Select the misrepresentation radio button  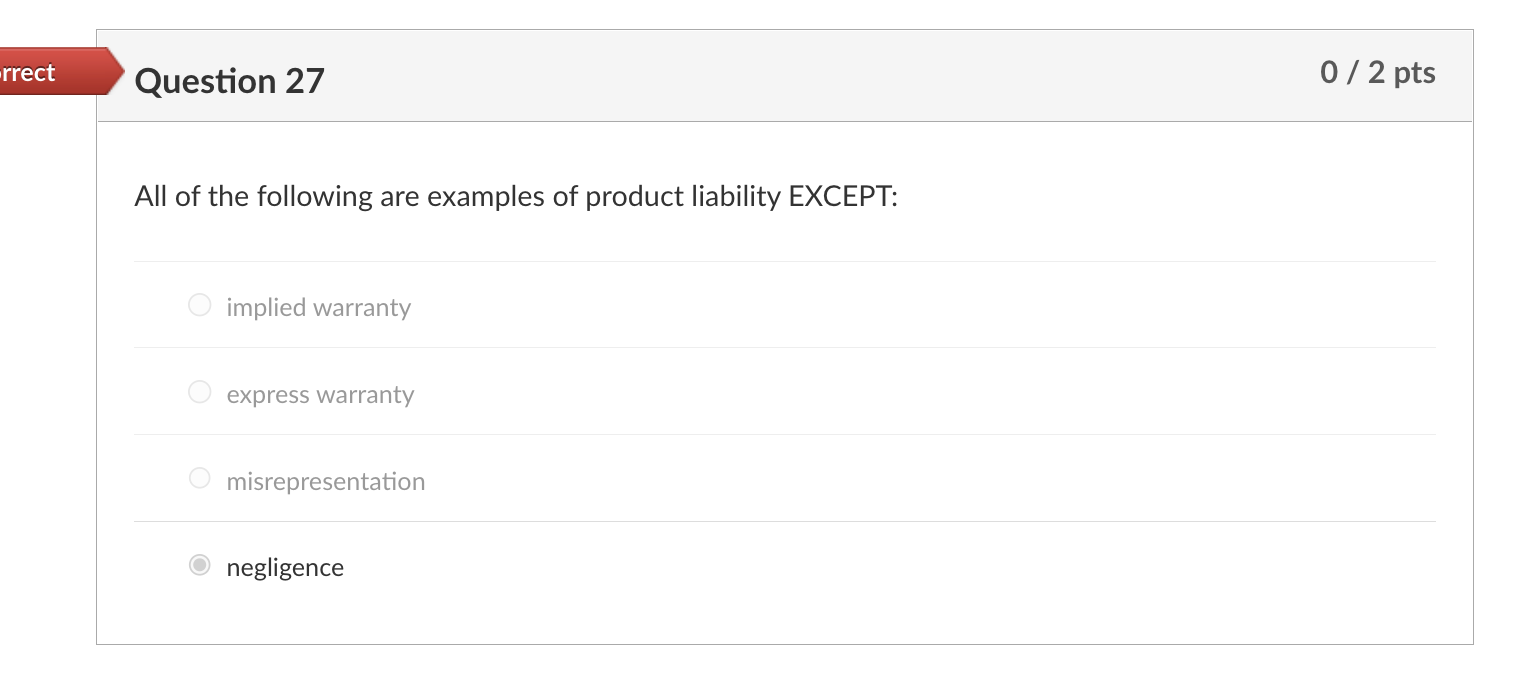point(199,478)
